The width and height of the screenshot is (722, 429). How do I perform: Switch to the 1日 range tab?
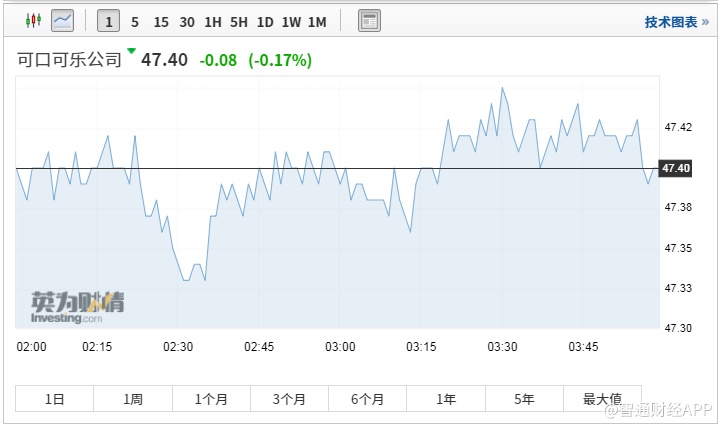click(54, 399)
